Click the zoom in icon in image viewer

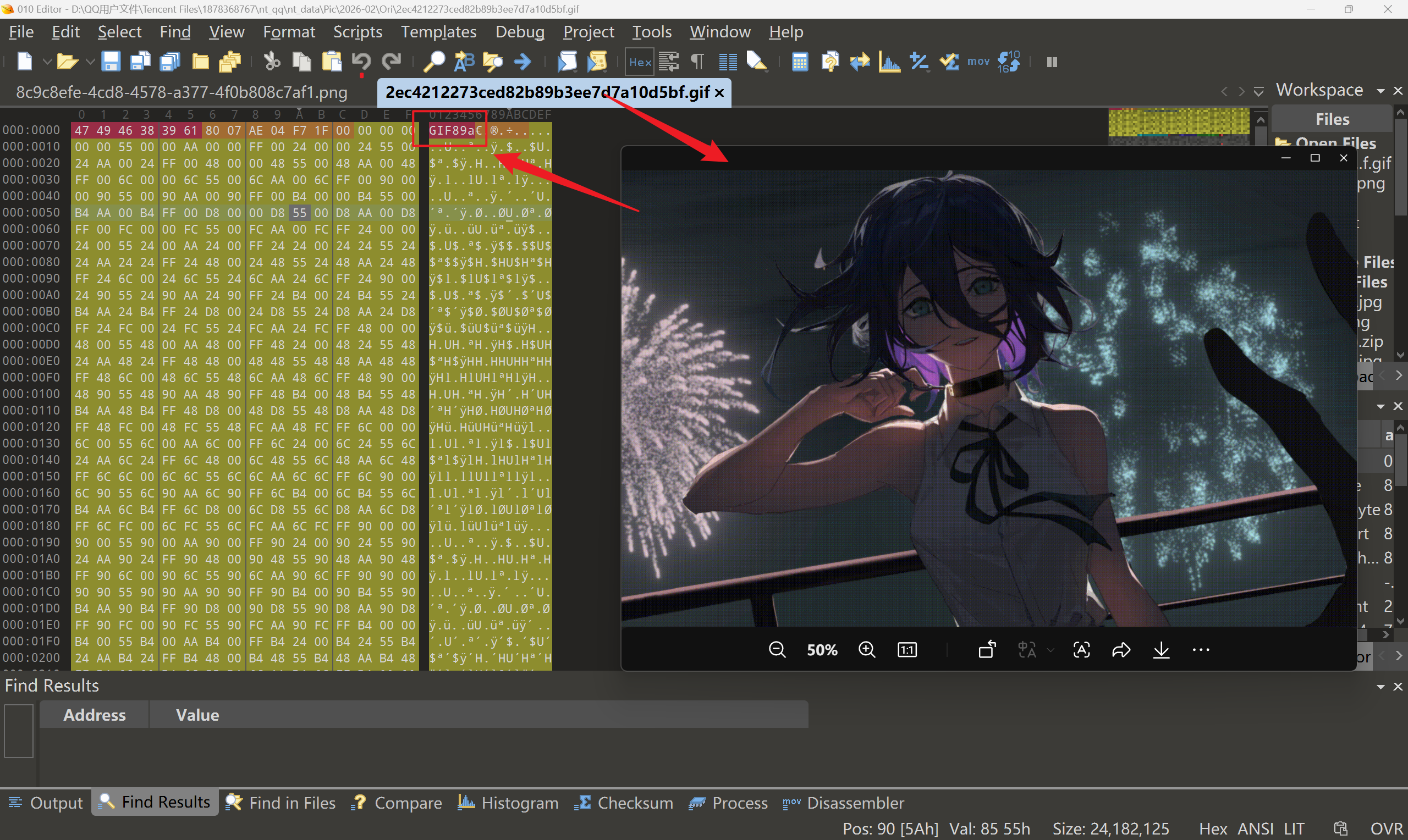tap(867, 650)
